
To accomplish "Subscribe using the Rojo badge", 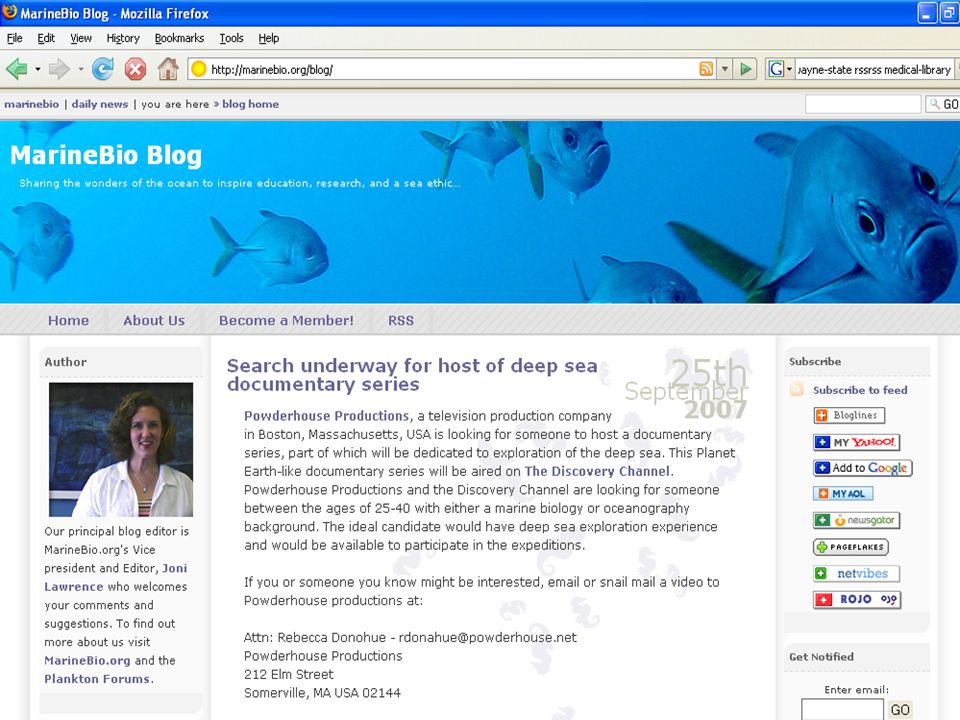I will coord(857,599).
